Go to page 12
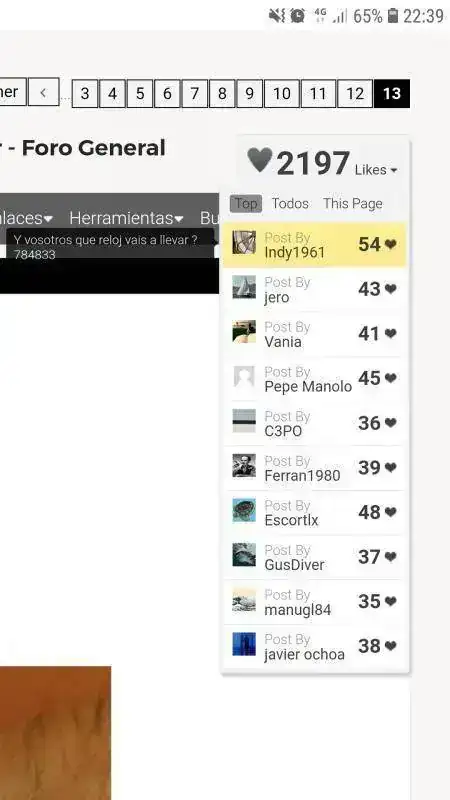This screenshot has width=450, height=800. click(355, 94)
